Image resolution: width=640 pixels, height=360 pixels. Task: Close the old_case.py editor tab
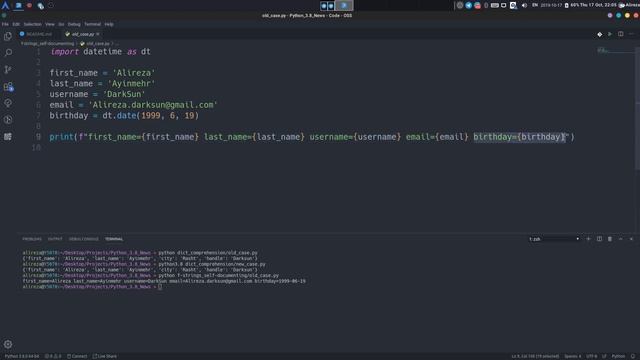click(x=98, y=34)
